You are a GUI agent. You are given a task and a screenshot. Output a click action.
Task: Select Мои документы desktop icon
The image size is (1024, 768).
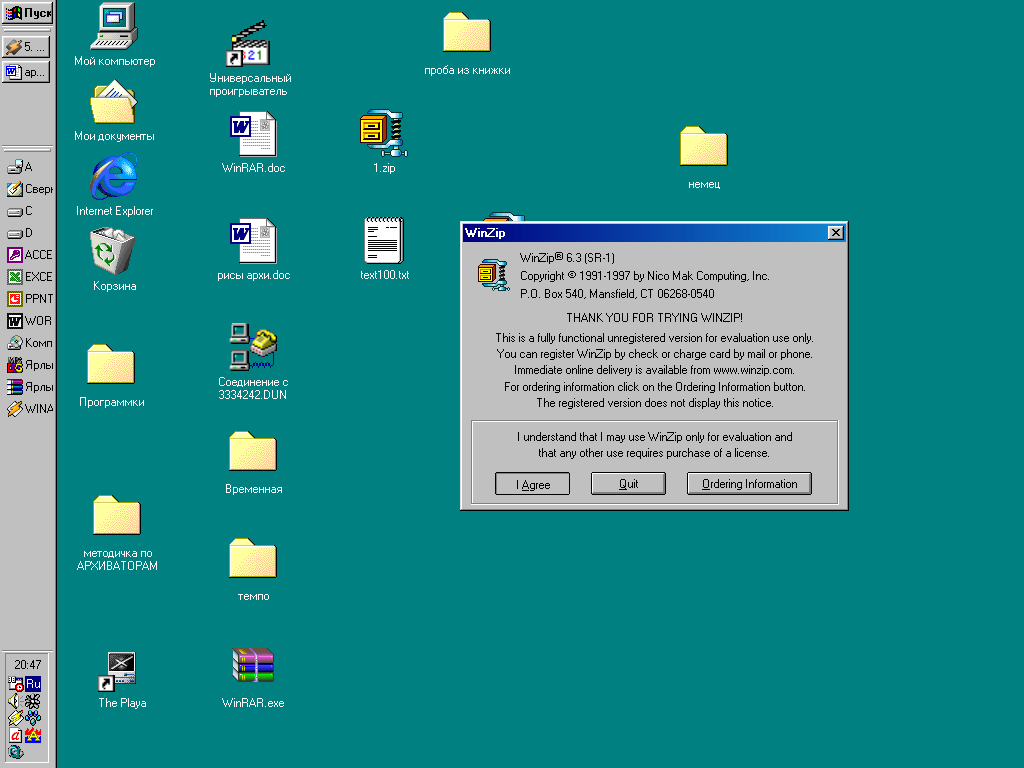click(x=114, y=110)
